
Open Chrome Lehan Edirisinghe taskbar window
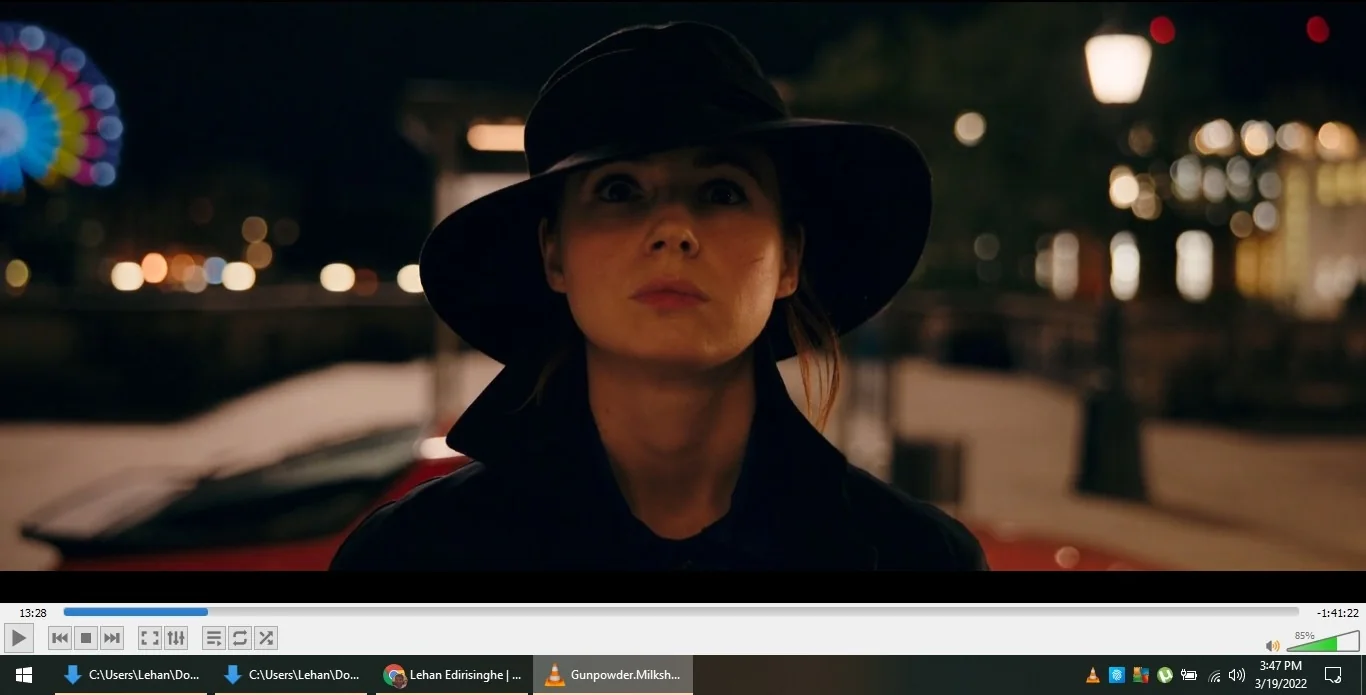pyautogui.click(x=452, y=675)
